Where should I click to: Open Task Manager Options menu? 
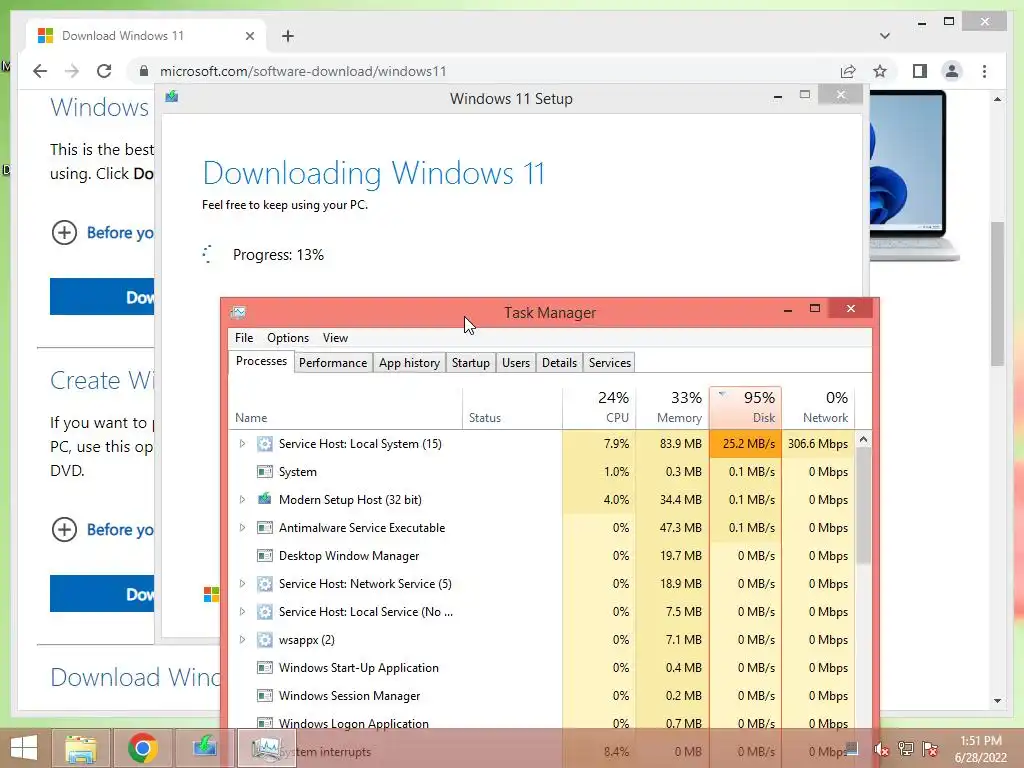[x=288, y=338]
